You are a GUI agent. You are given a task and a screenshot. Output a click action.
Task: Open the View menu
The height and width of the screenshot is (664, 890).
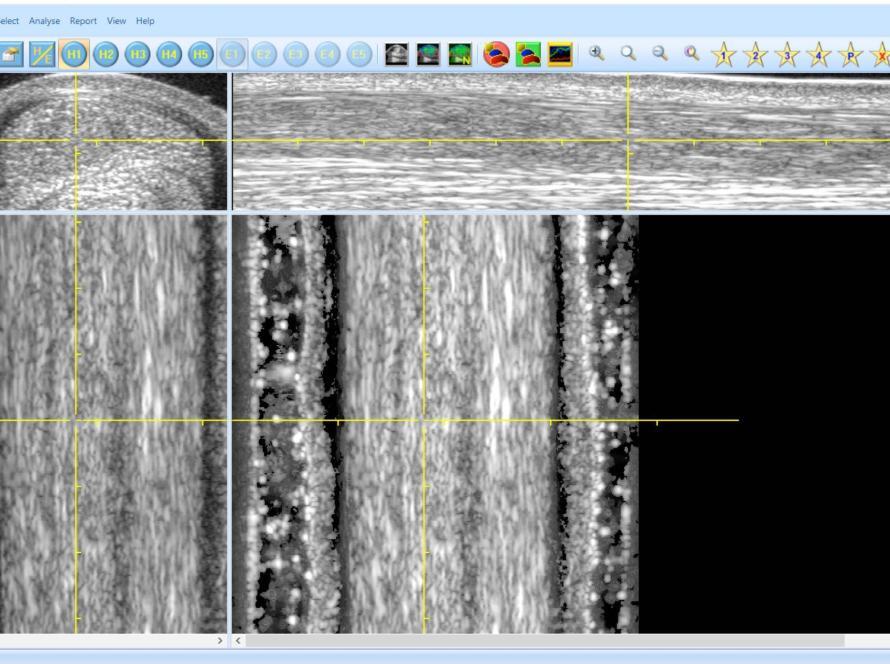pyautogui.click(x=116, y=21)
